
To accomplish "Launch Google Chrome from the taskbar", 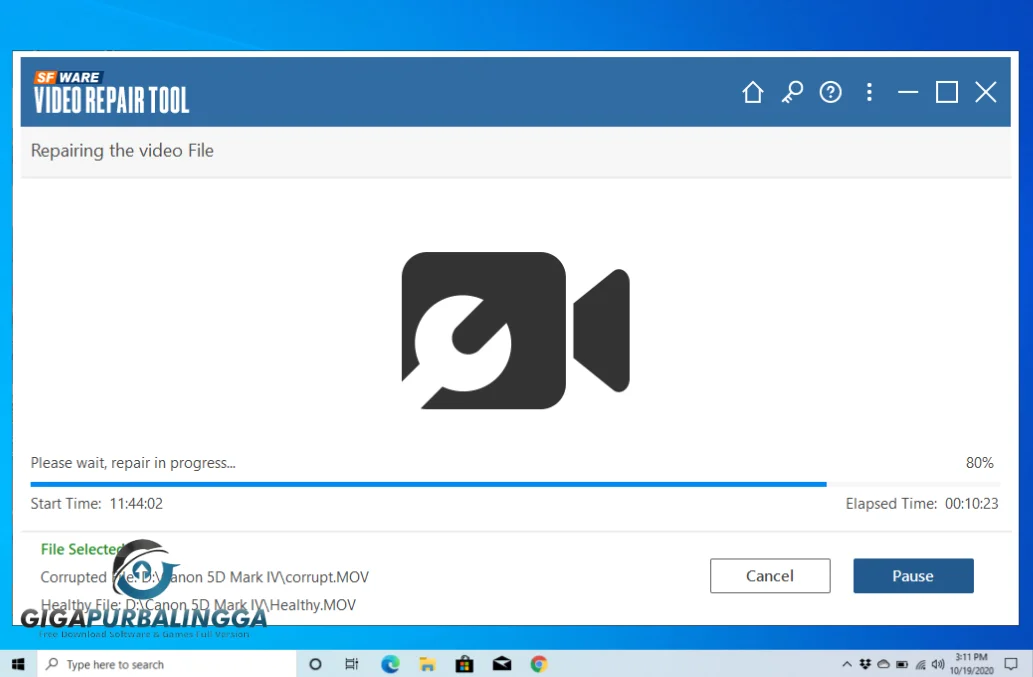I will tap(539, 664).
